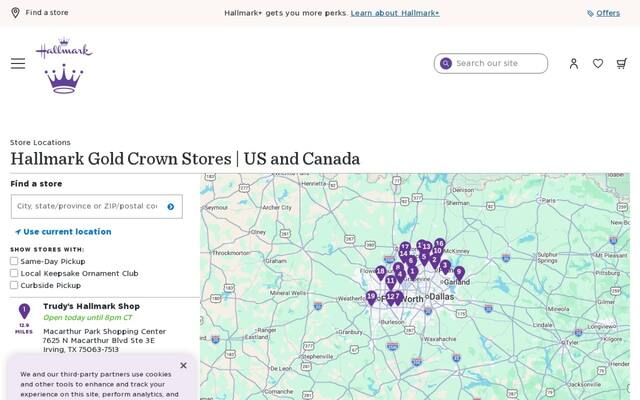
Task: Select map pin number 7
Action: (399, 298)
